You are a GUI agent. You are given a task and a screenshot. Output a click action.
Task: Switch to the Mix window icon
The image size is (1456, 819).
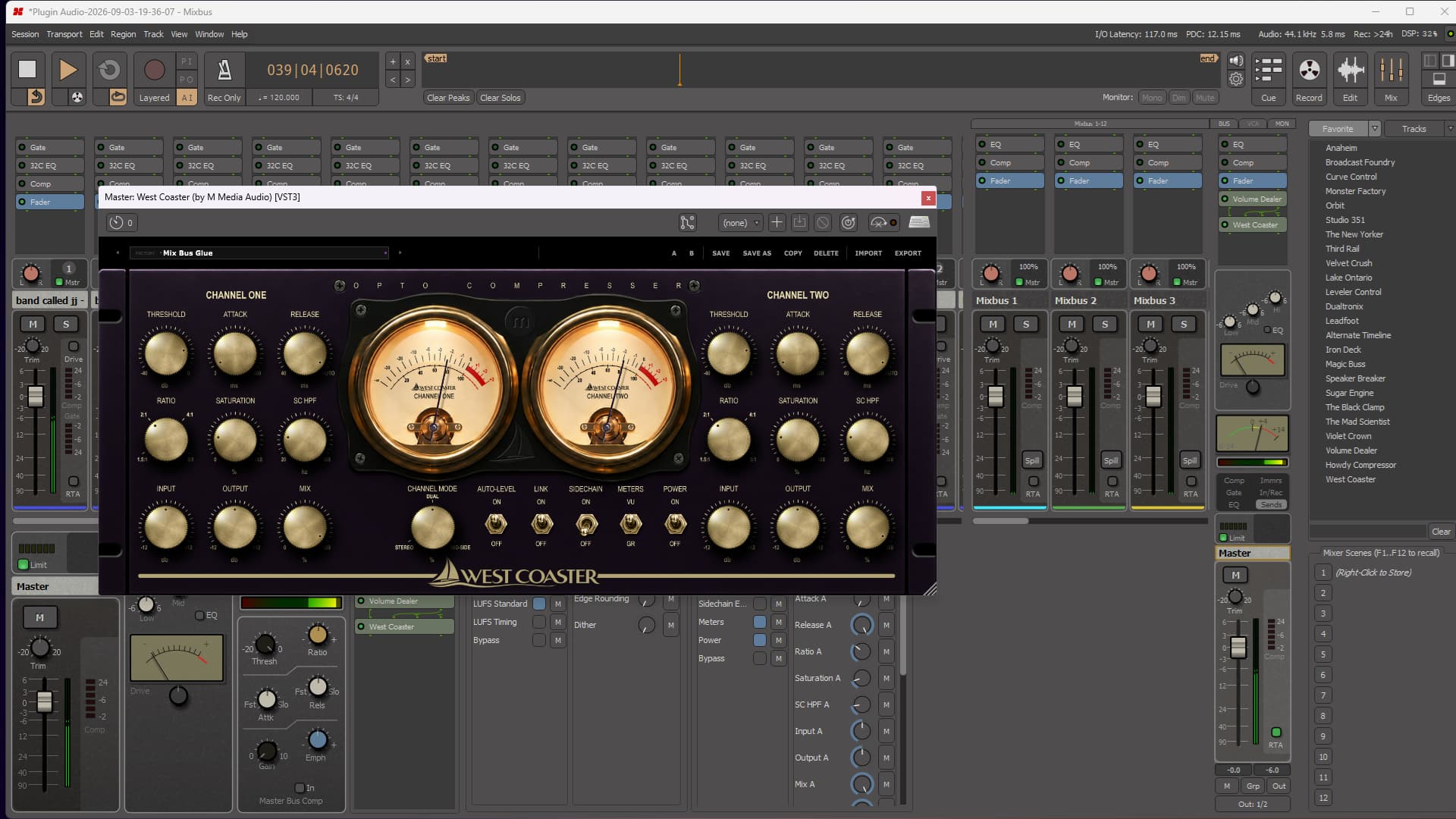tap(1391, 71)
